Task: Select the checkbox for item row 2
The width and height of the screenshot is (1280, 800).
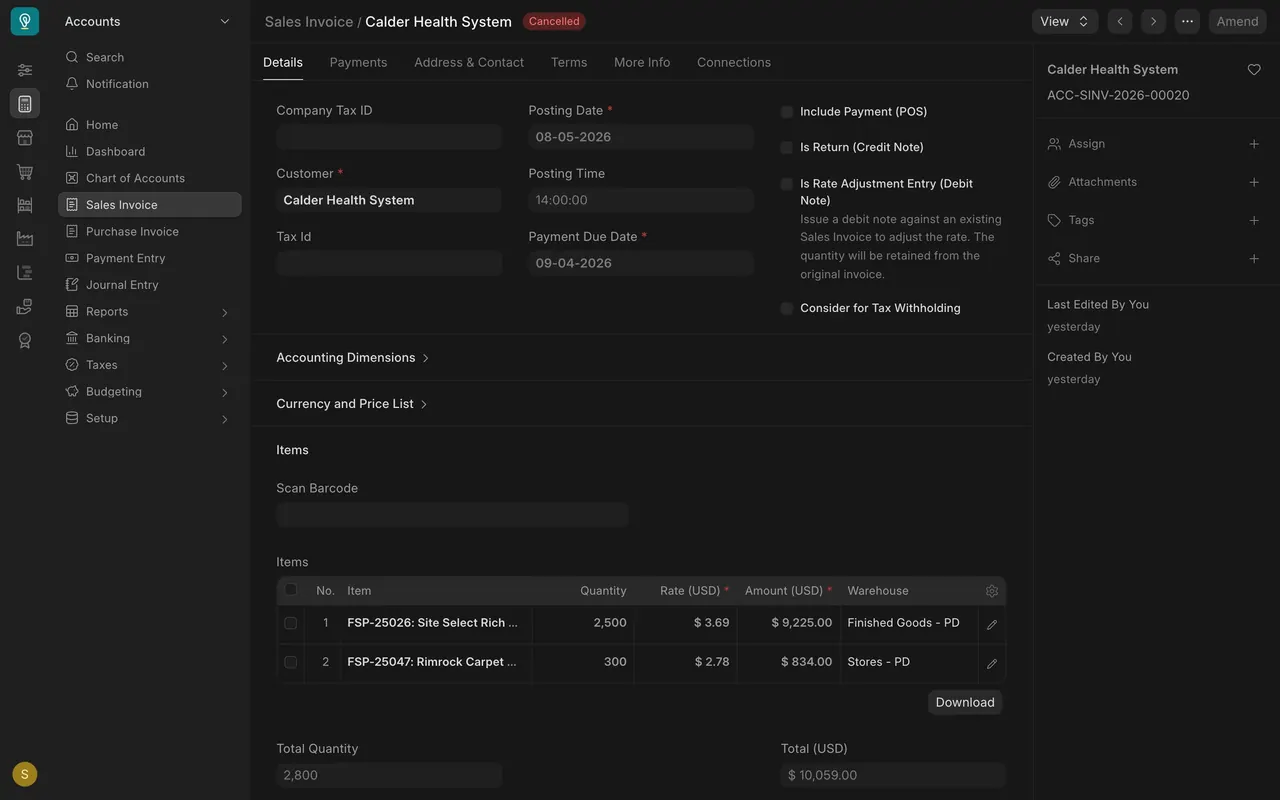Action: pos(291,662)
